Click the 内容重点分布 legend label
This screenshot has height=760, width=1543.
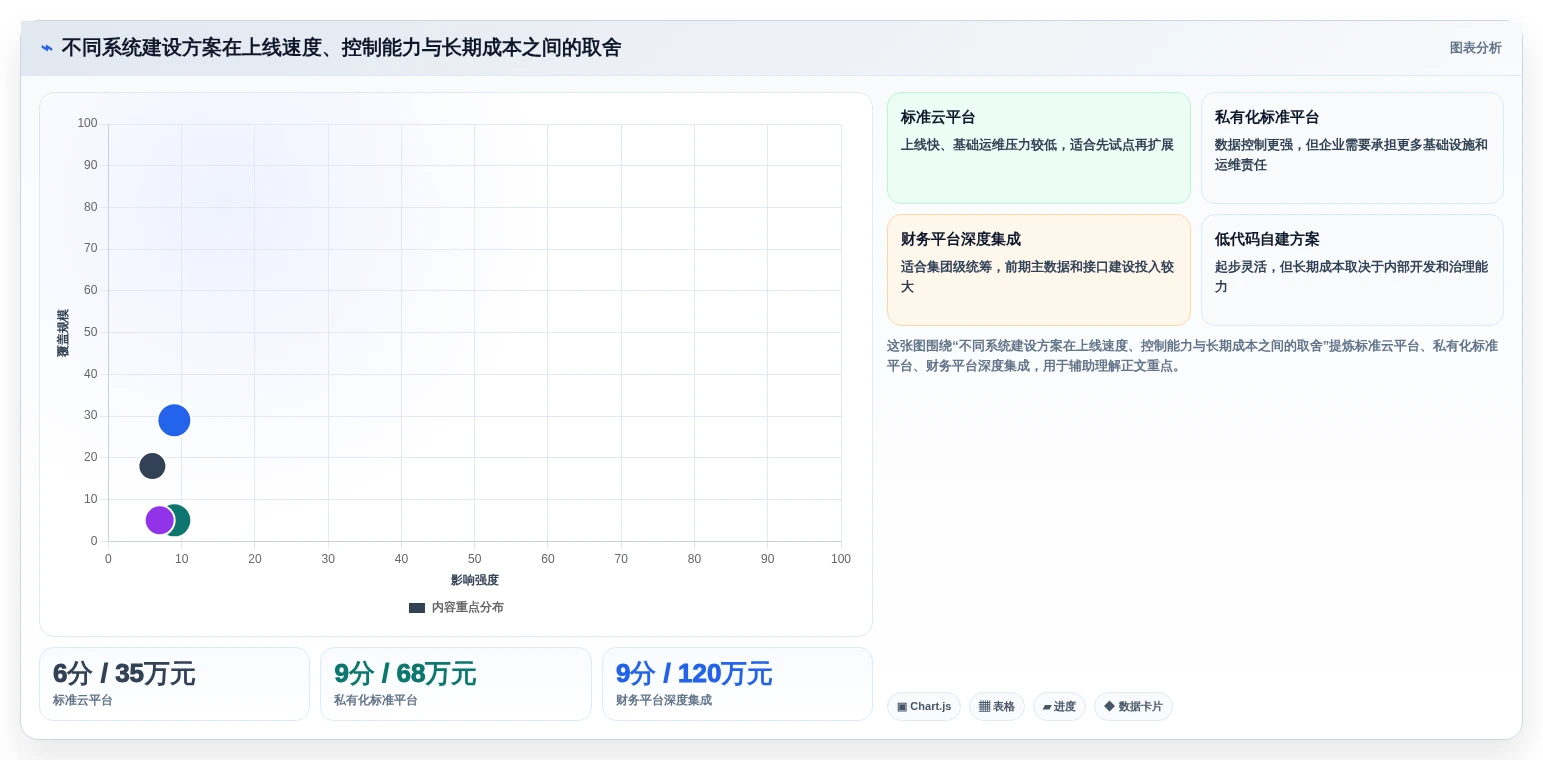point(468,608)
